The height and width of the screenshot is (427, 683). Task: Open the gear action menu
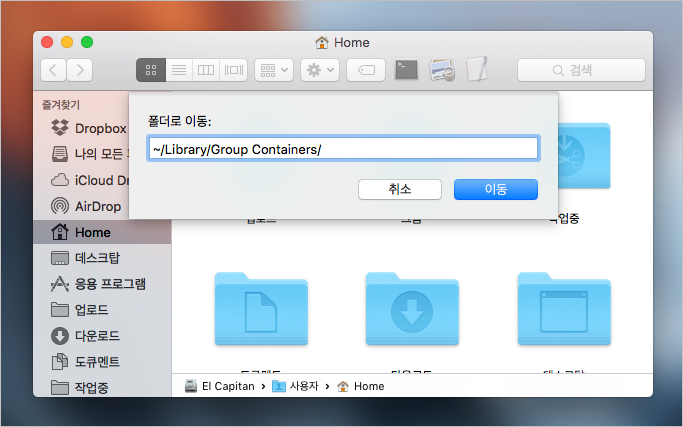pos(320,70)
